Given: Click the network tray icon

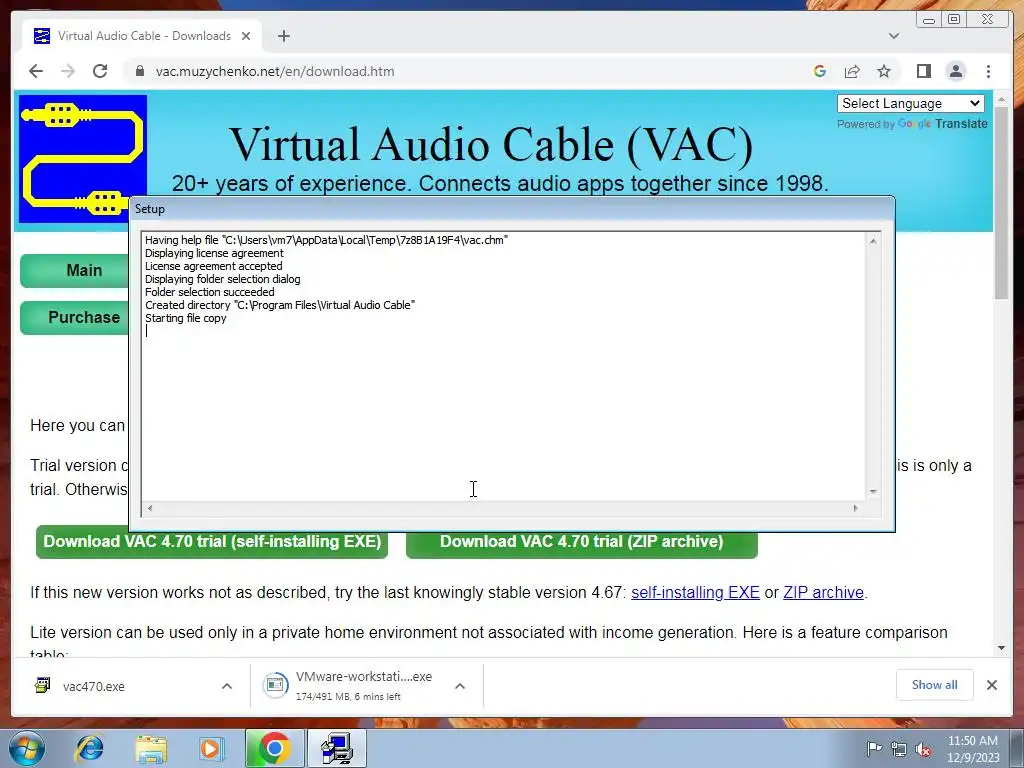Looking at the screenshot, I should pos(899,749).
